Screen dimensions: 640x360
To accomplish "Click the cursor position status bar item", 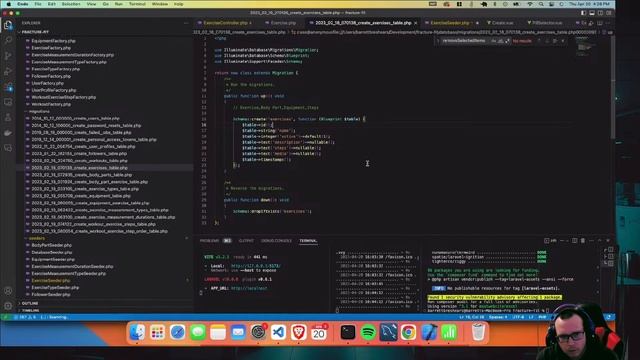I will pyautogui.click(x=472, y=317).
